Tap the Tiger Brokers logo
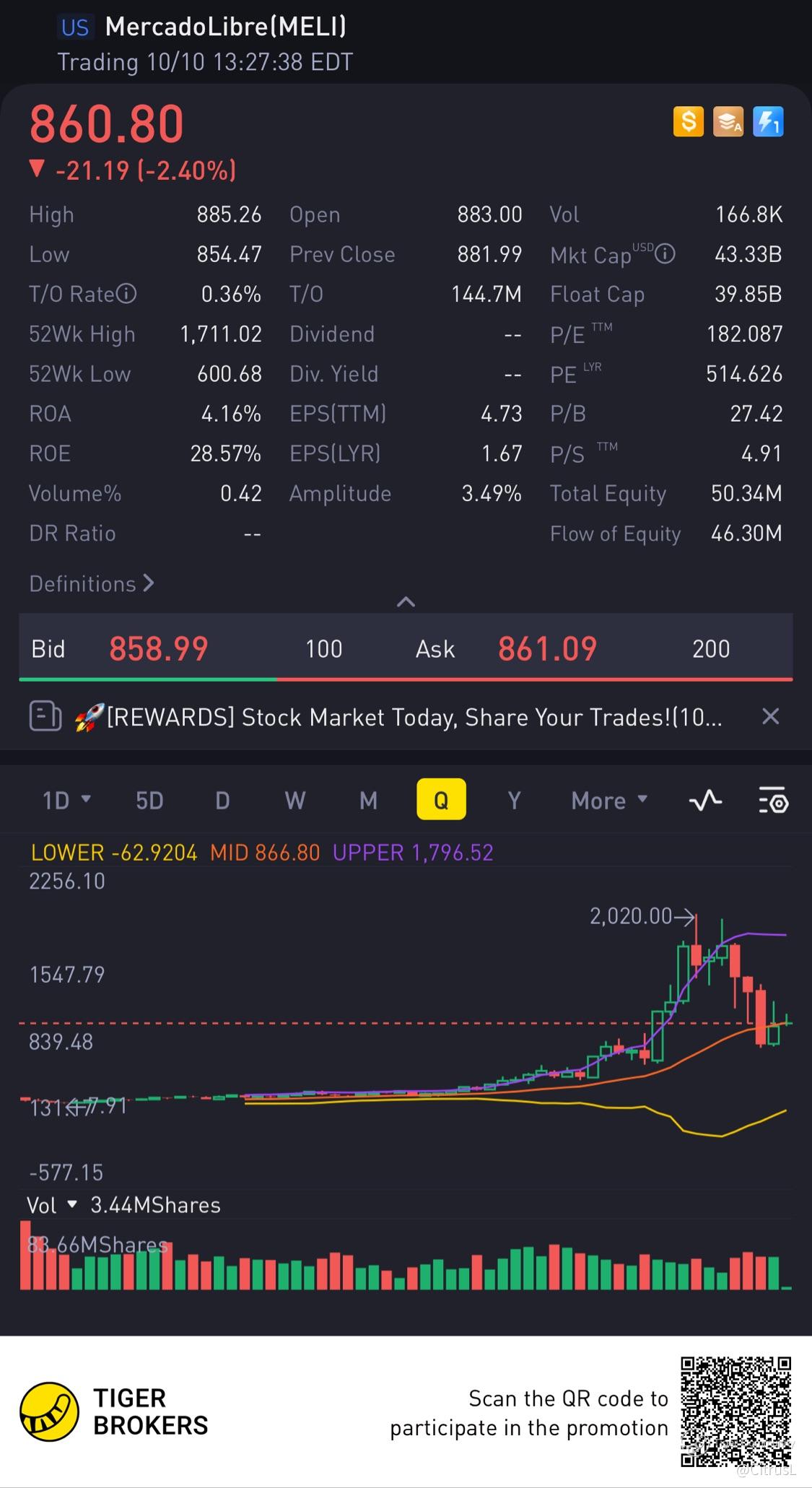The height and width of the screenshot is (1488, 812). pyautogui.click(x=49, y=1411)
